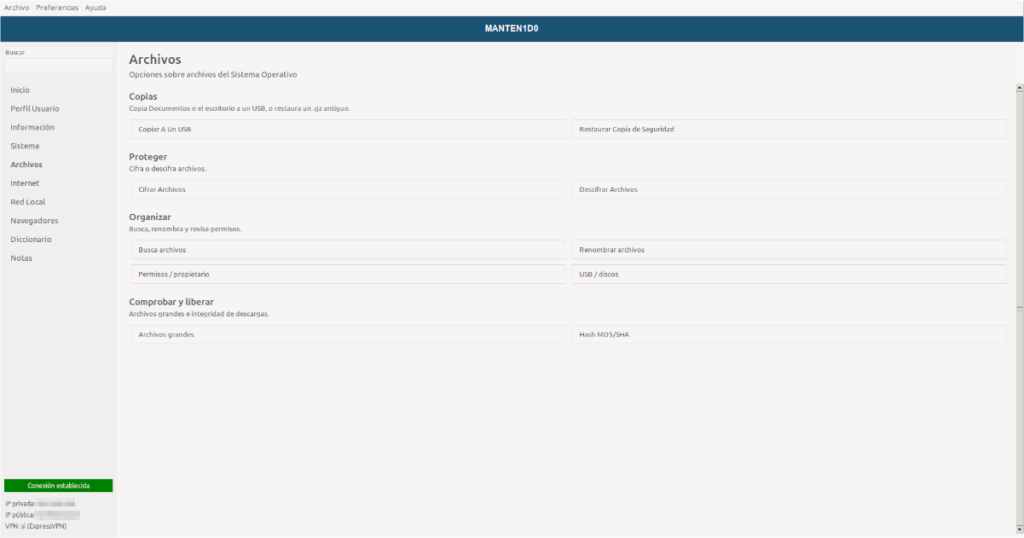Click the Proteger section heading
This screenshot has height=538, width=1024.
[148, 157]
